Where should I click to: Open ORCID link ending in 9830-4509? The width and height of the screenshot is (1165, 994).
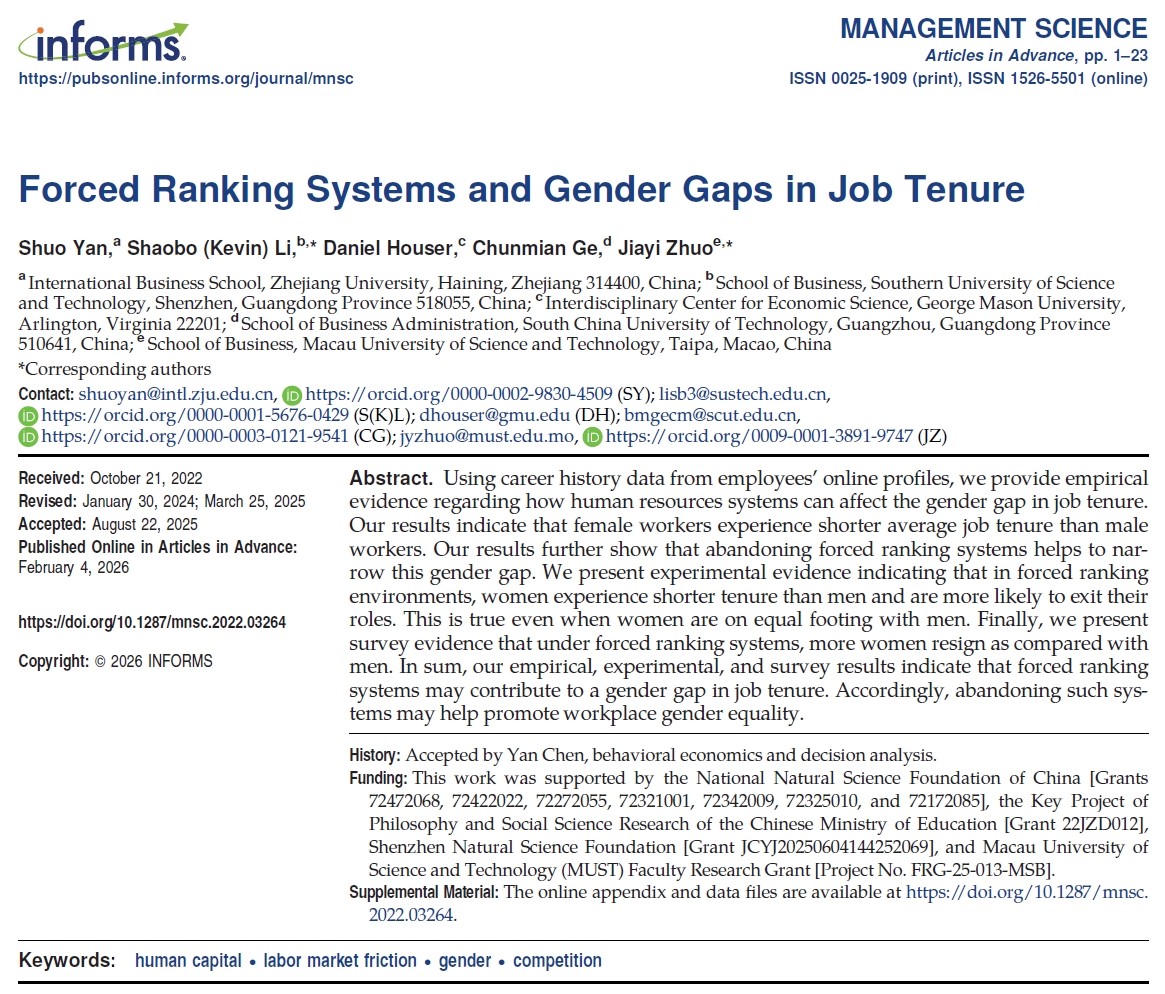[x=458, y=394]
